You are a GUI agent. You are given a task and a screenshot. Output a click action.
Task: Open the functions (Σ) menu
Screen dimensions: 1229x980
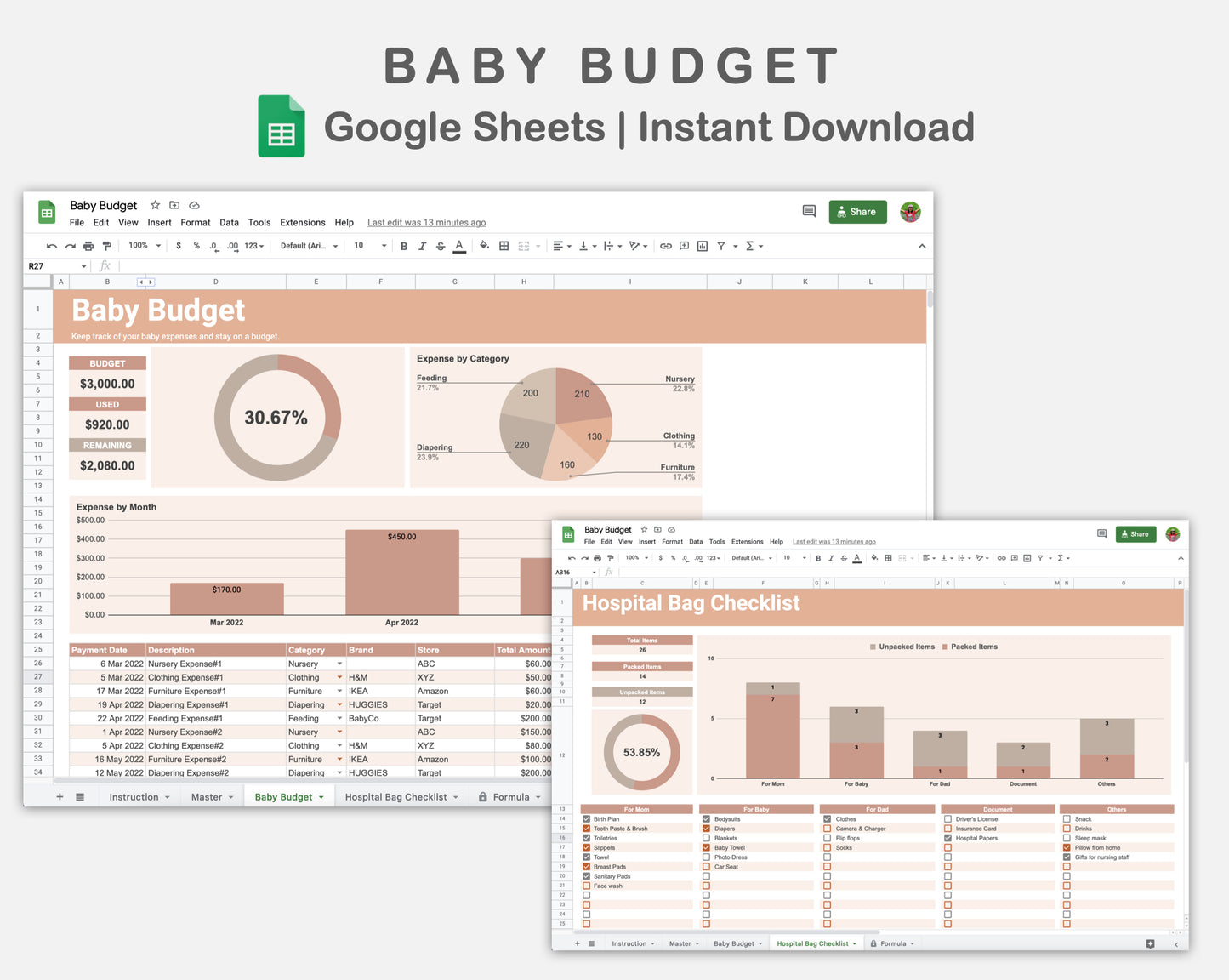752,246
